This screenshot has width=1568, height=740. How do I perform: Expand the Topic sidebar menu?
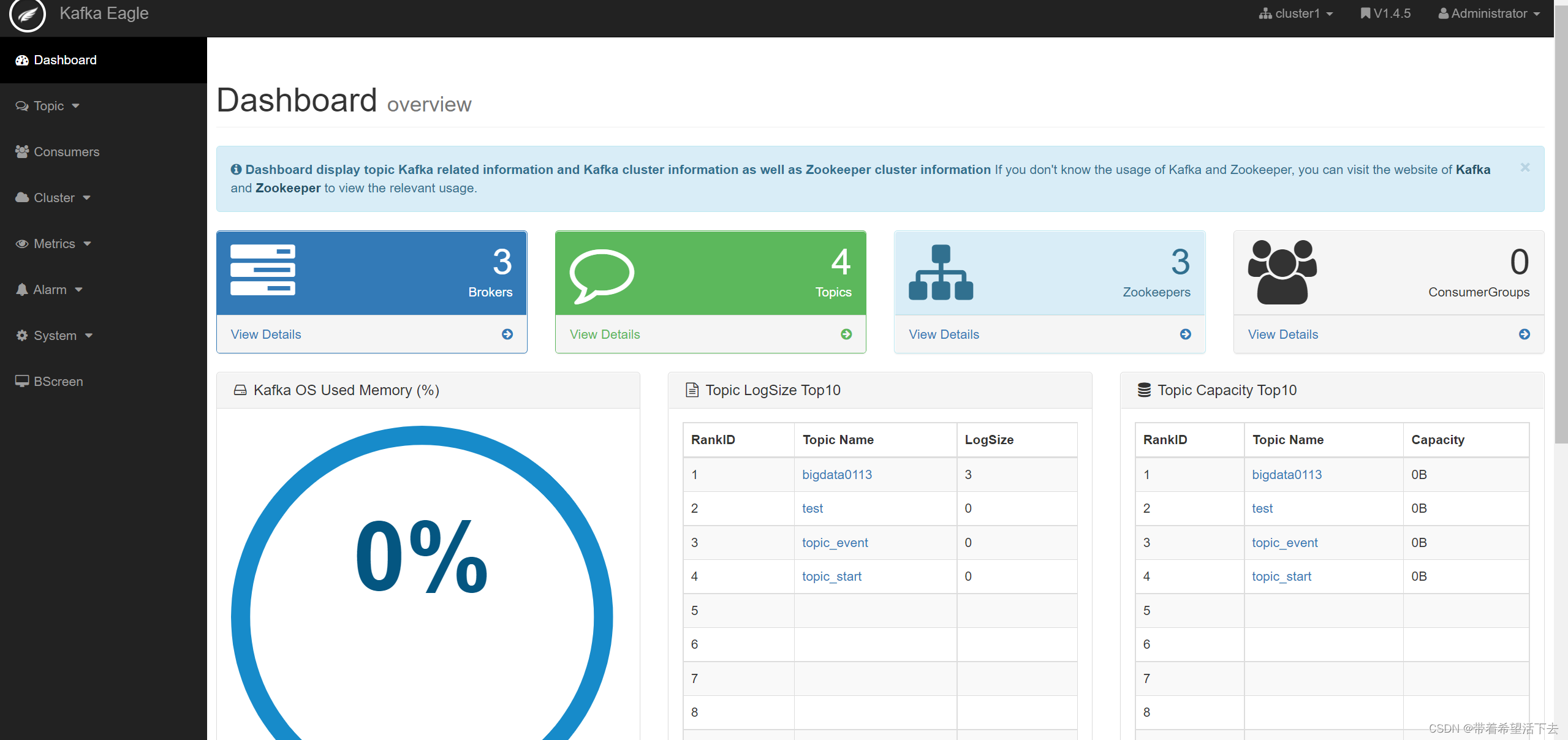click(x=48, y=106)
